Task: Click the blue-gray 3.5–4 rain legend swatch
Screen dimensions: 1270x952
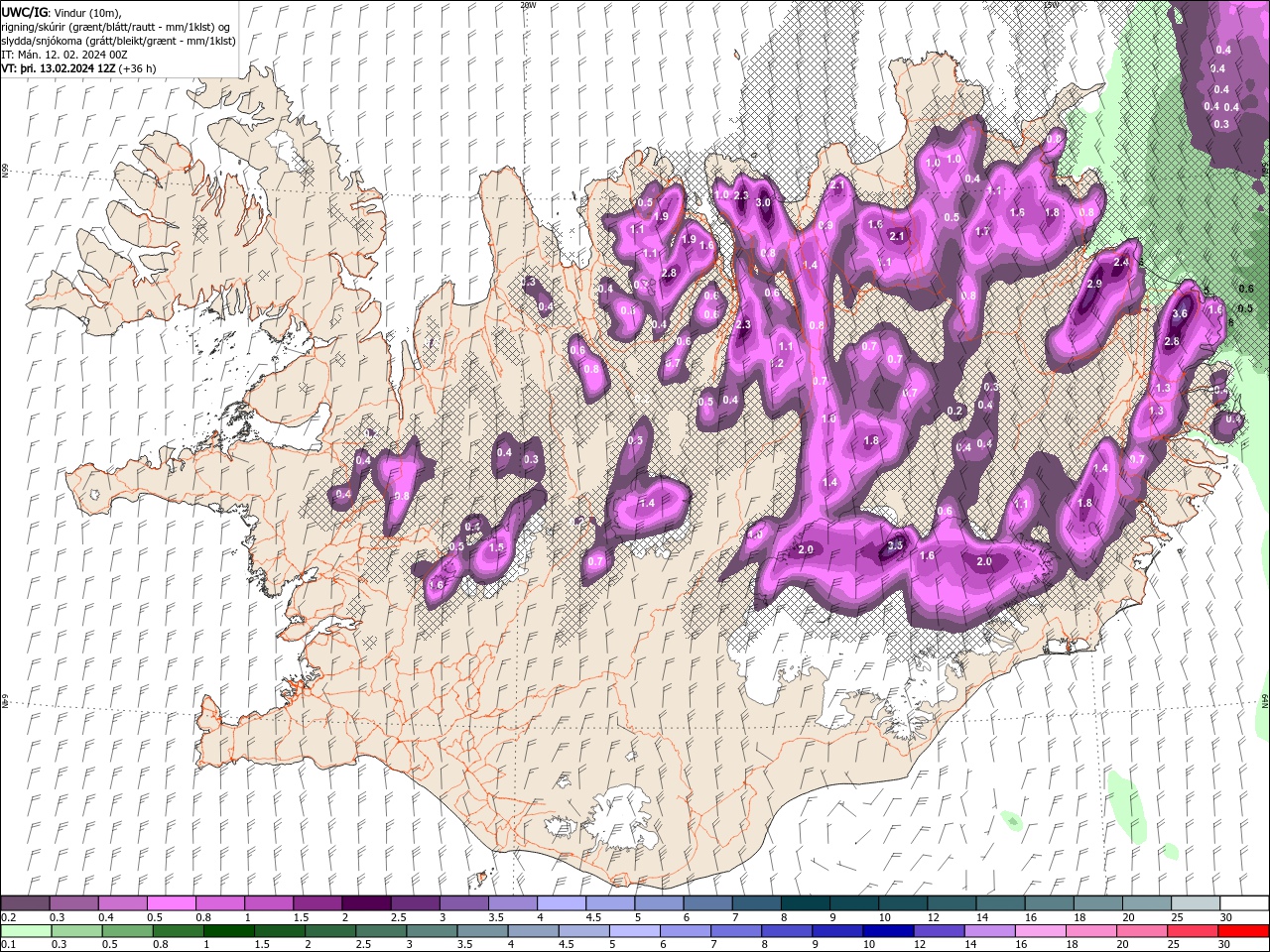Action: [482, 931]
